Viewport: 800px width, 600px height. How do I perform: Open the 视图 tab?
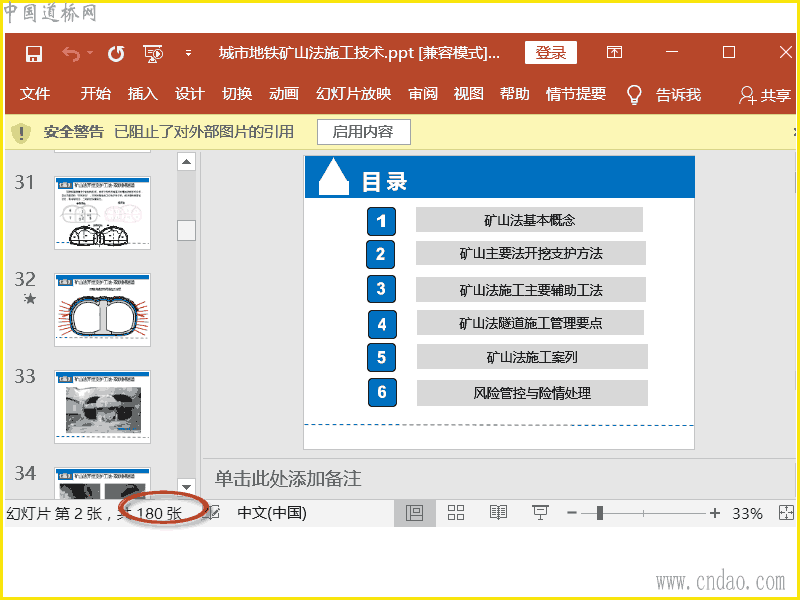(x=468, y=94)
